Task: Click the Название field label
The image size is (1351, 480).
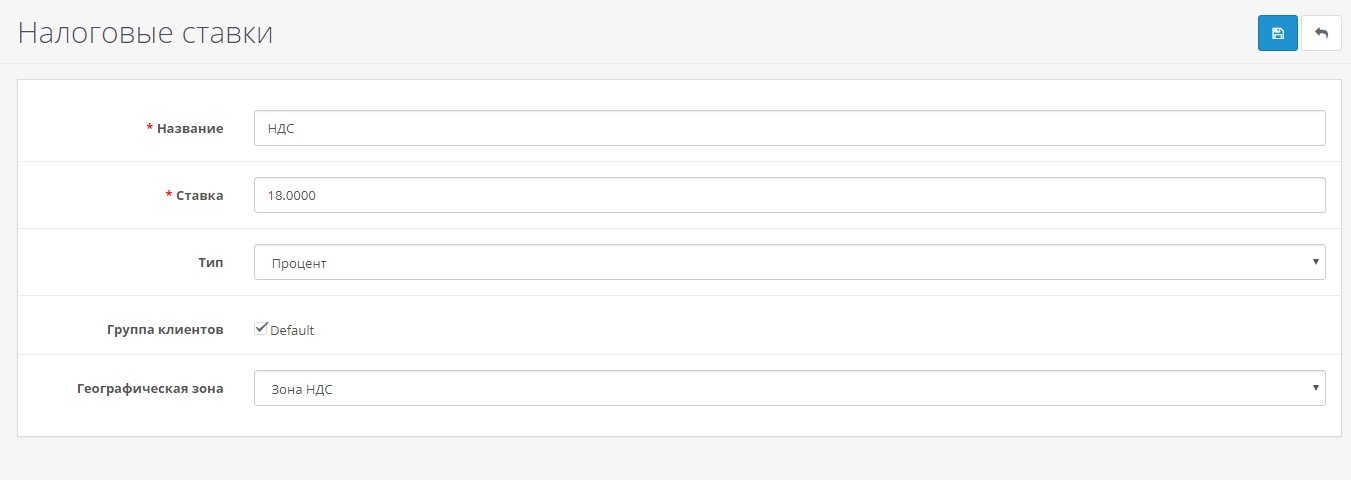Action: point(190,128)
